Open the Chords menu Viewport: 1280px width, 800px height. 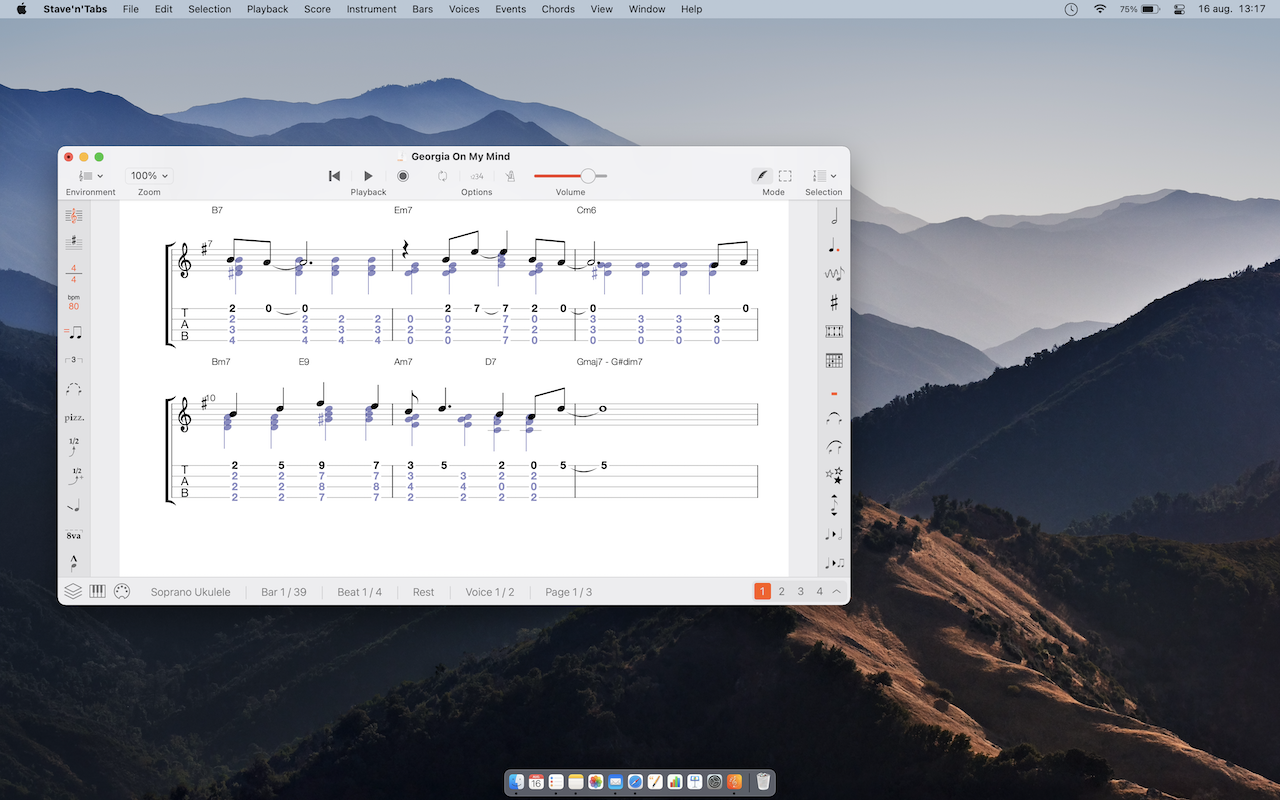[x=558, y=9]
